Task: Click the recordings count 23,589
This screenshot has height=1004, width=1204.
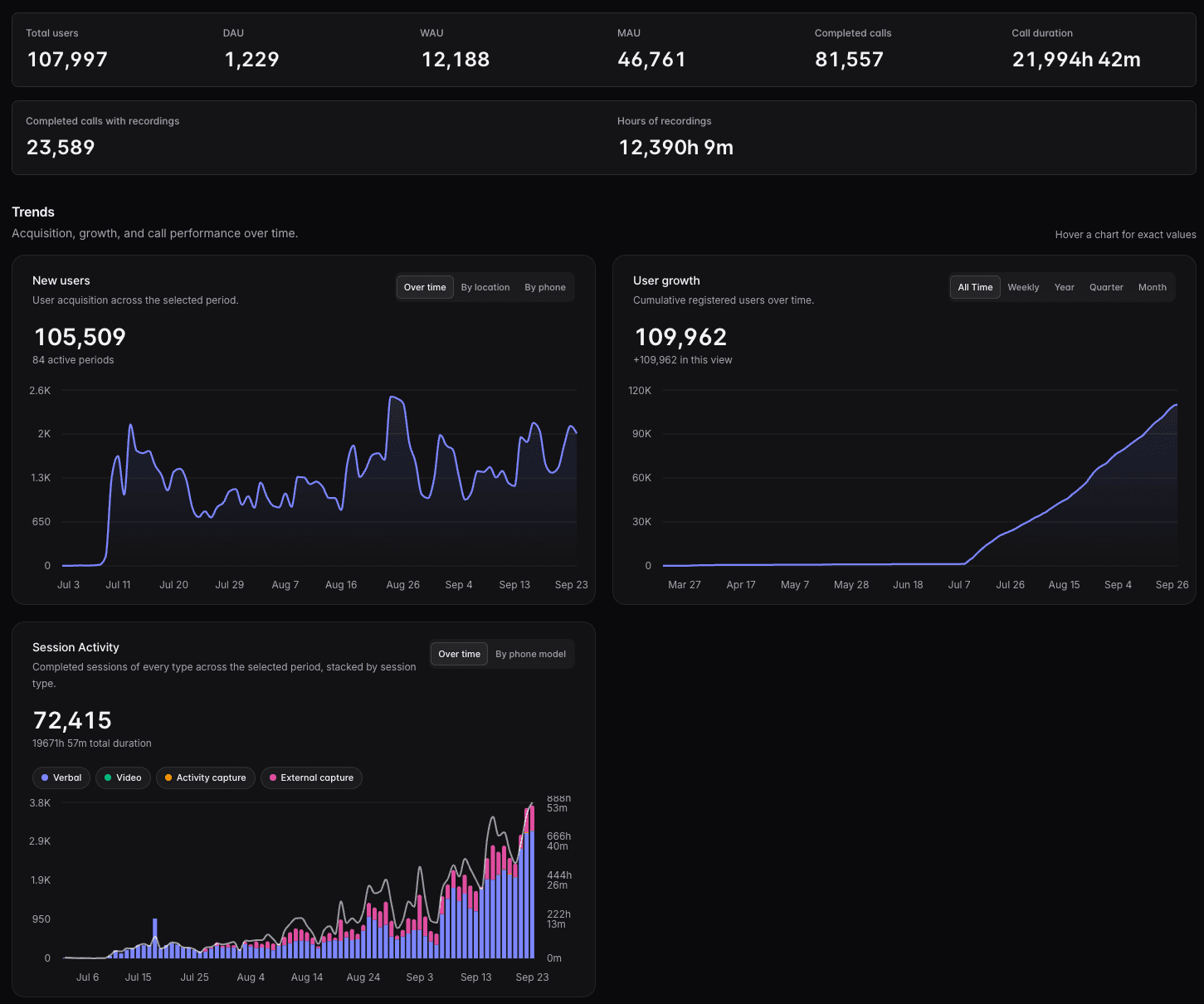Action: pyautogui.click(x=61, y=148)
